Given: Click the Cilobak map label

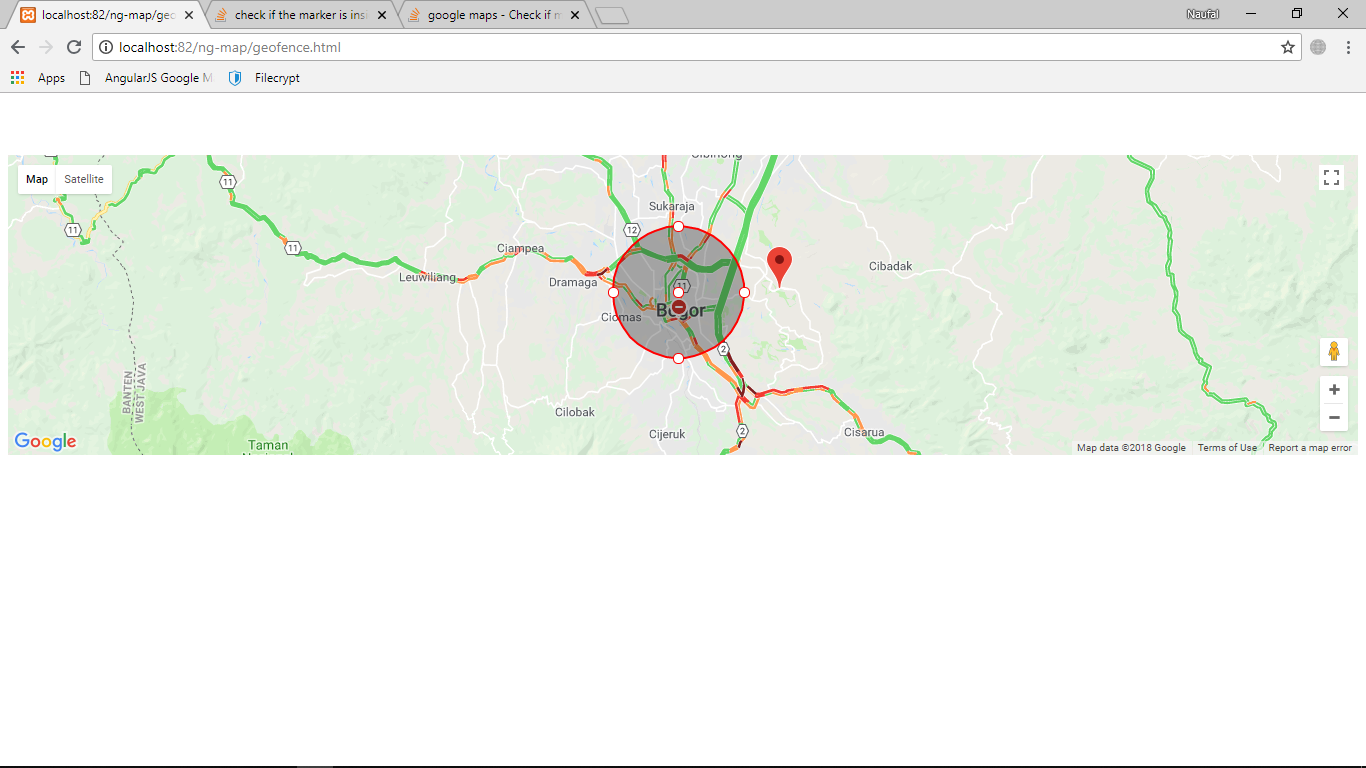Looking at the screenshot, I should [x=575, y=412].
